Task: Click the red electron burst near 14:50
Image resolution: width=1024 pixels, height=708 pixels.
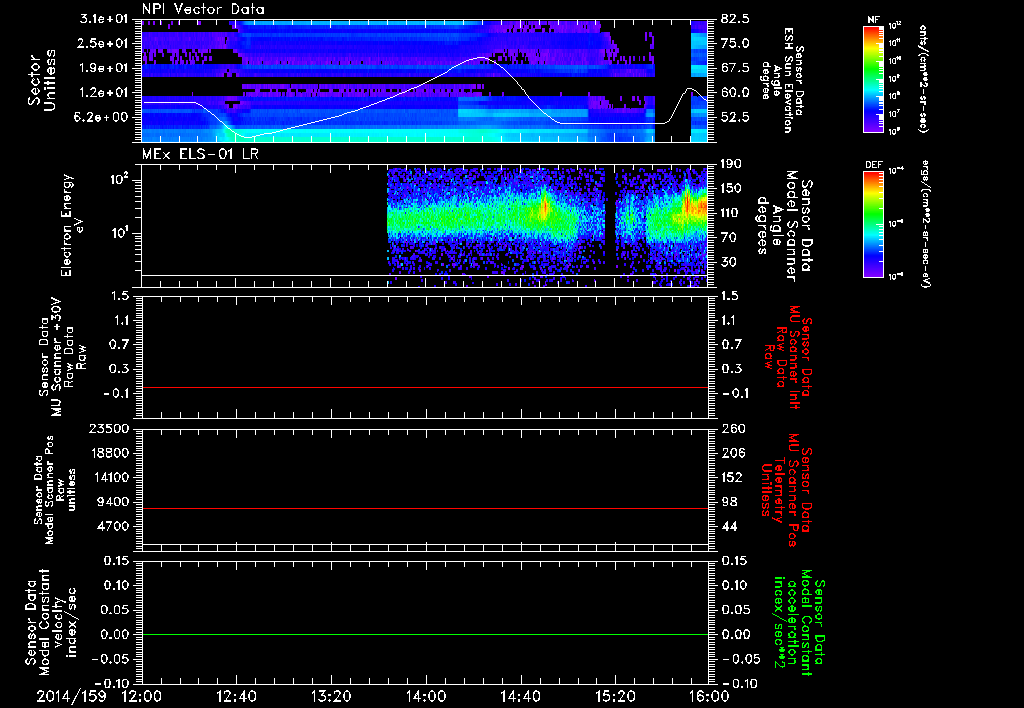Action: click(x=543, y=208)
